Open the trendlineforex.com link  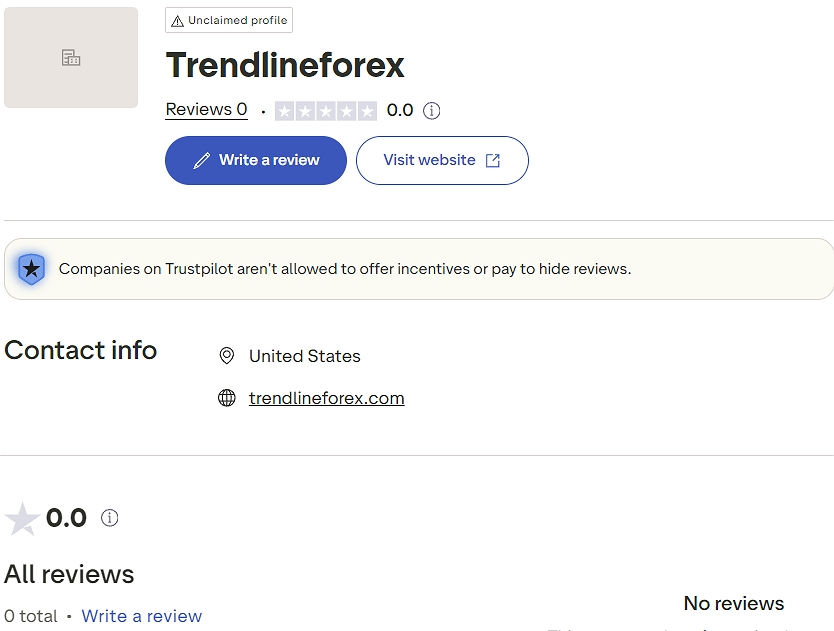[327, 398]
